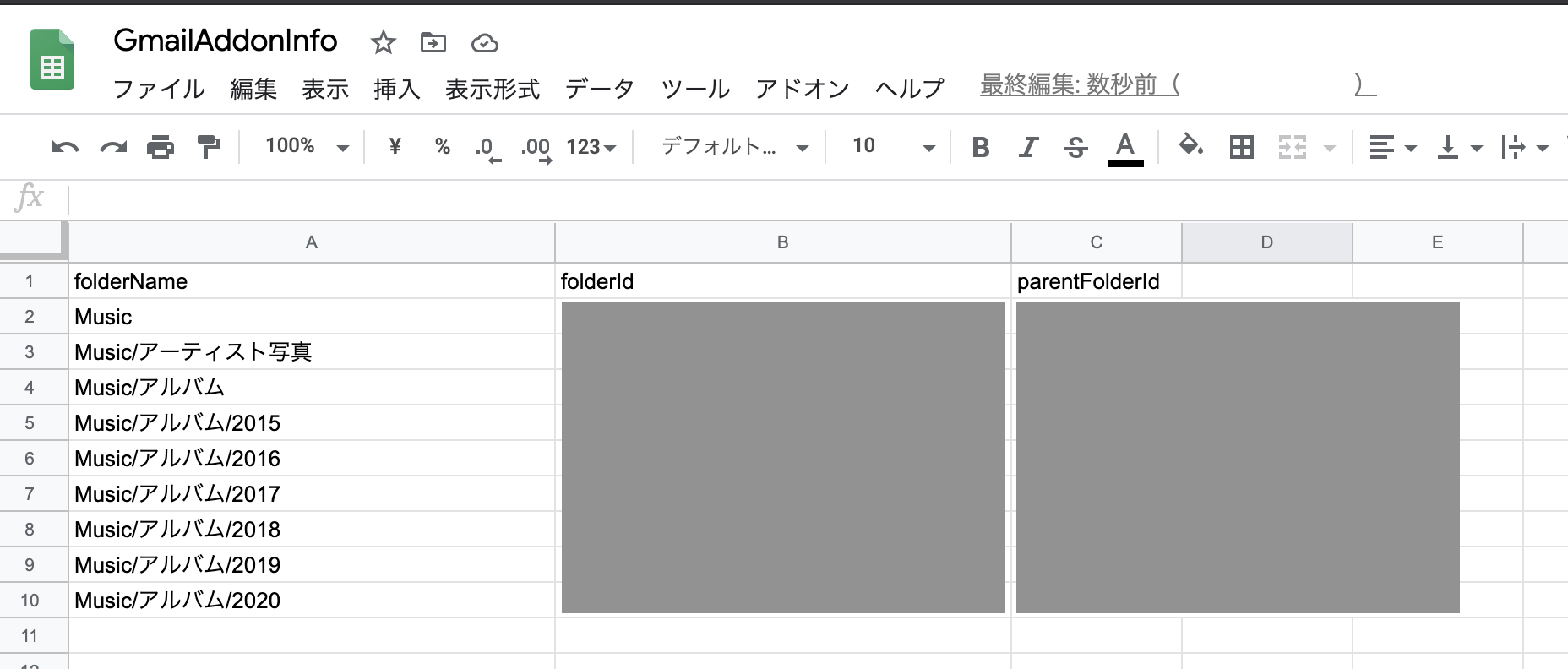
Task: Select the Music/アルバム/2016 cell
Action: coord(312,459)
